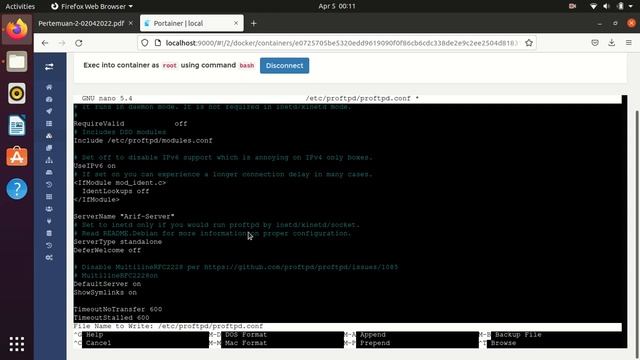The image size is (640, 360).
Task: Launch Files from Ubuntu dock
Action: tap(17, 62)
